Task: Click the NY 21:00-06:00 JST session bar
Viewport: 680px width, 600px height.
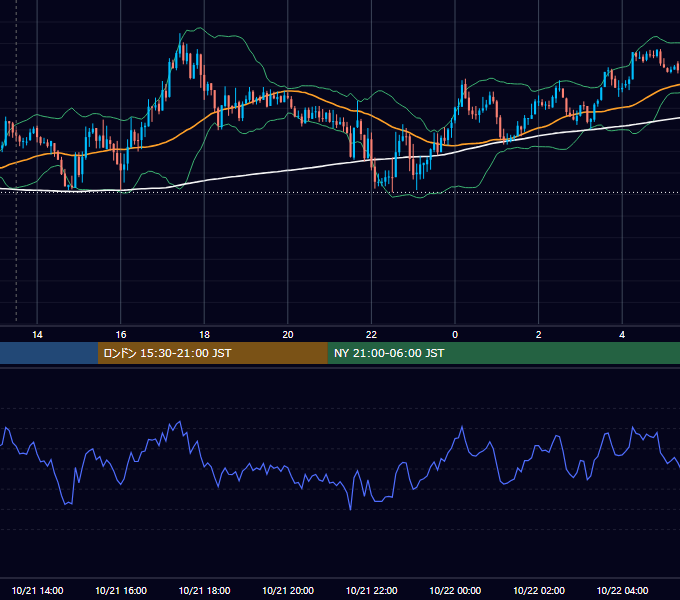Action: (x=503, y=353)
